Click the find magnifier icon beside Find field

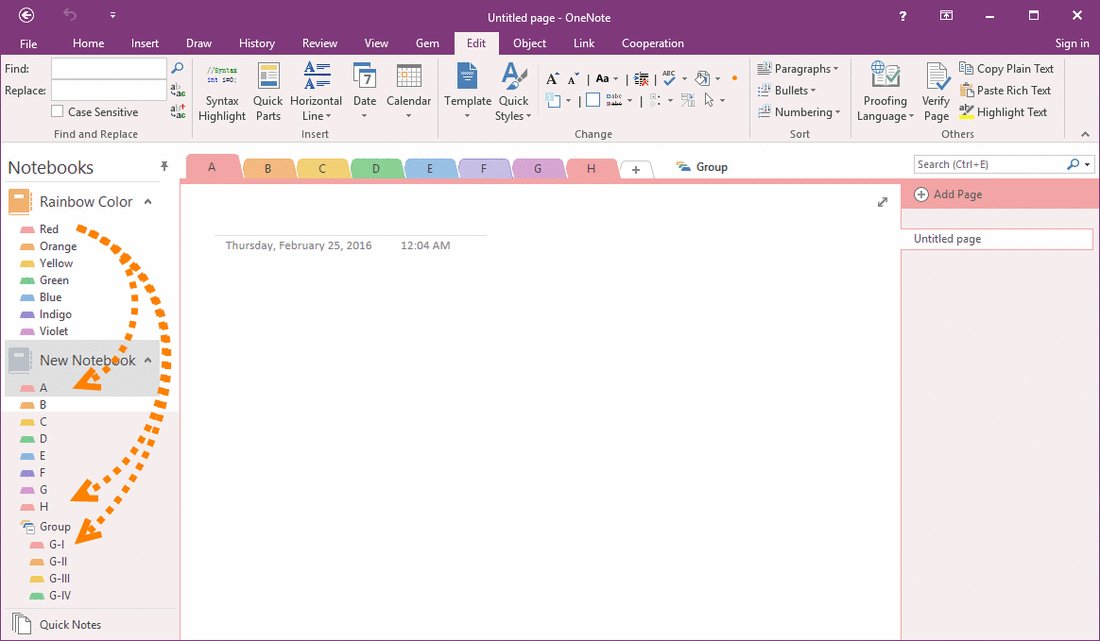[177, 68]
